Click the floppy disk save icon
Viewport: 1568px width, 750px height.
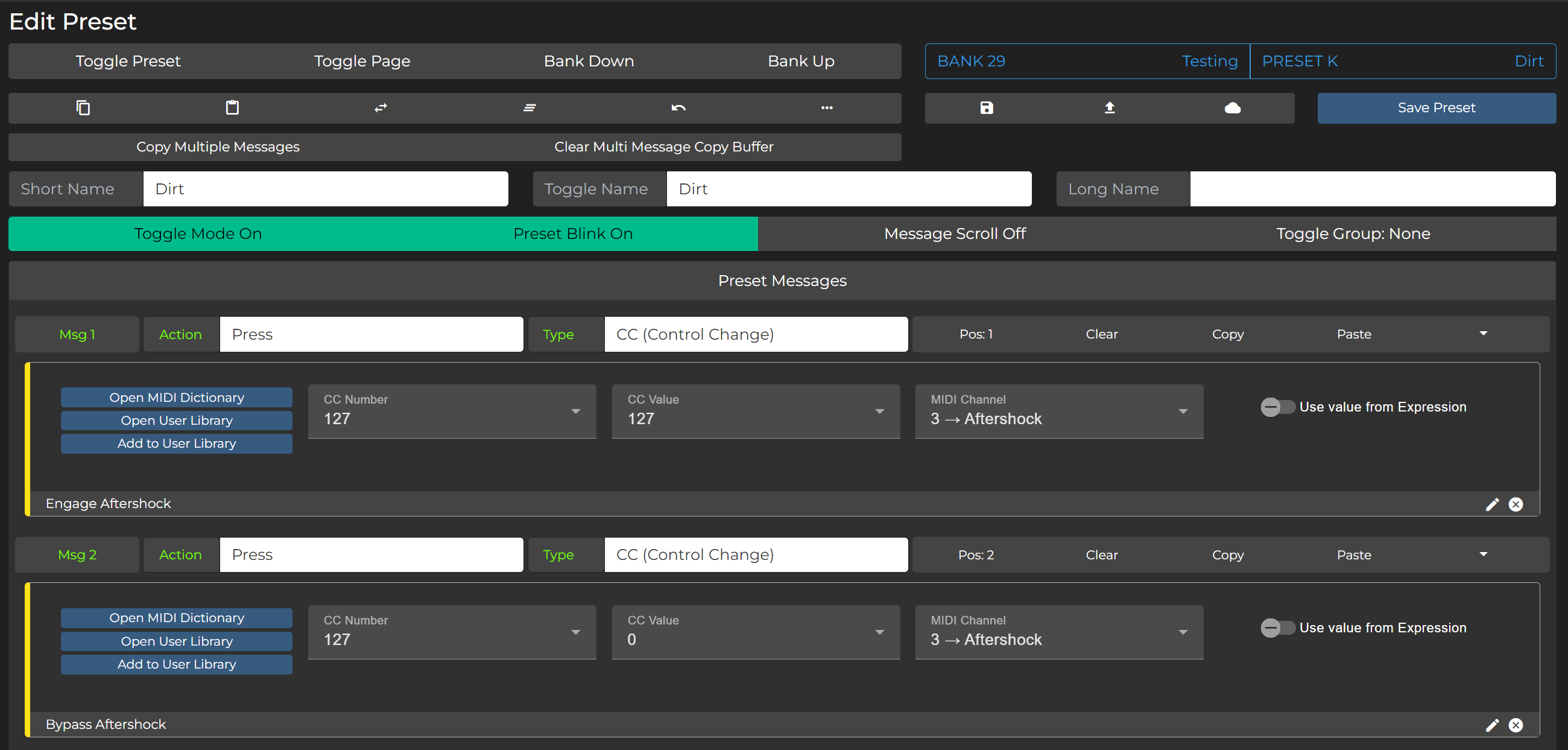pos(986,108)
